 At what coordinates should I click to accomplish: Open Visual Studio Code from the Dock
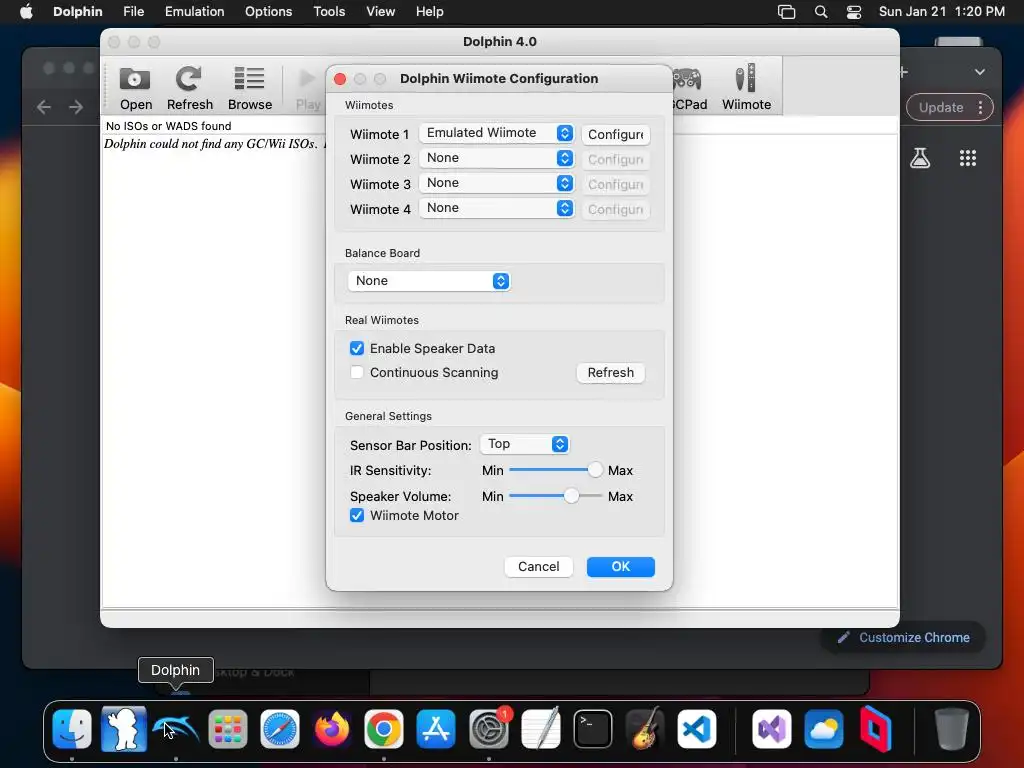click(697, 728)
